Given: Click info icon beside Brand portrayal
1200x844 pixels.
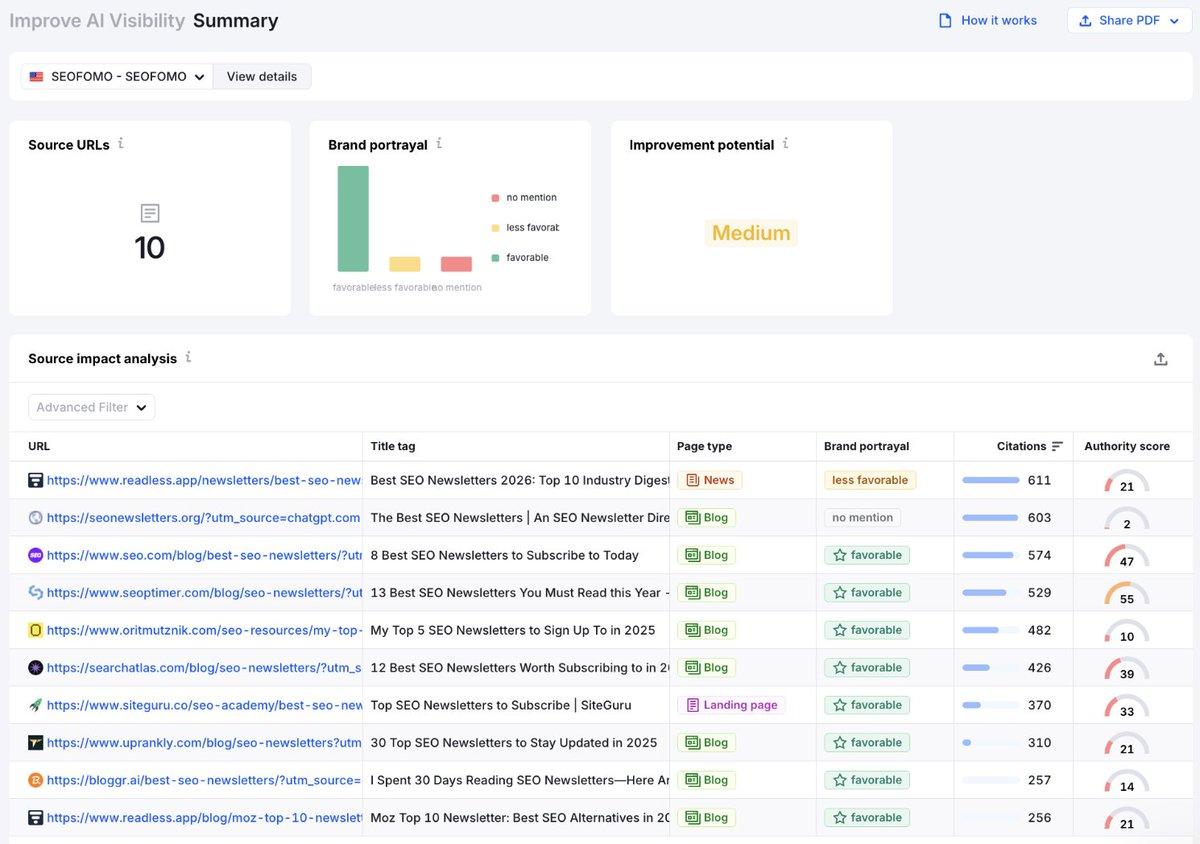Looking at the screenshot, I should pos(439,144).
